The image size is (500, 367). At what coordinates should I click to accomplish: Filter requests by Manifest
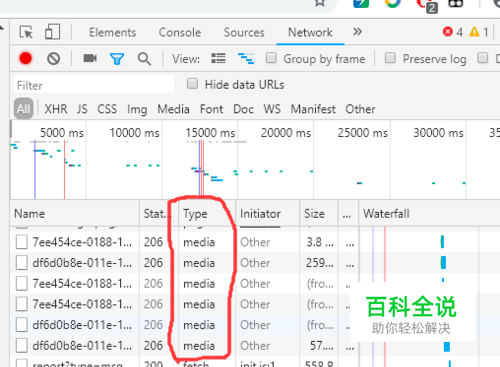pos(313,109)
